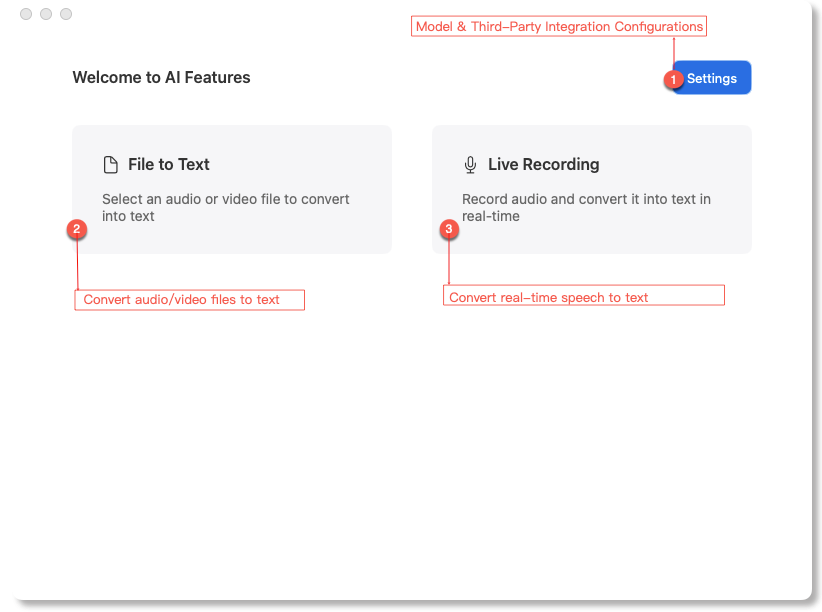Maximize the AI Features window
The image size is (822, 612).
(x=66, y=14)
